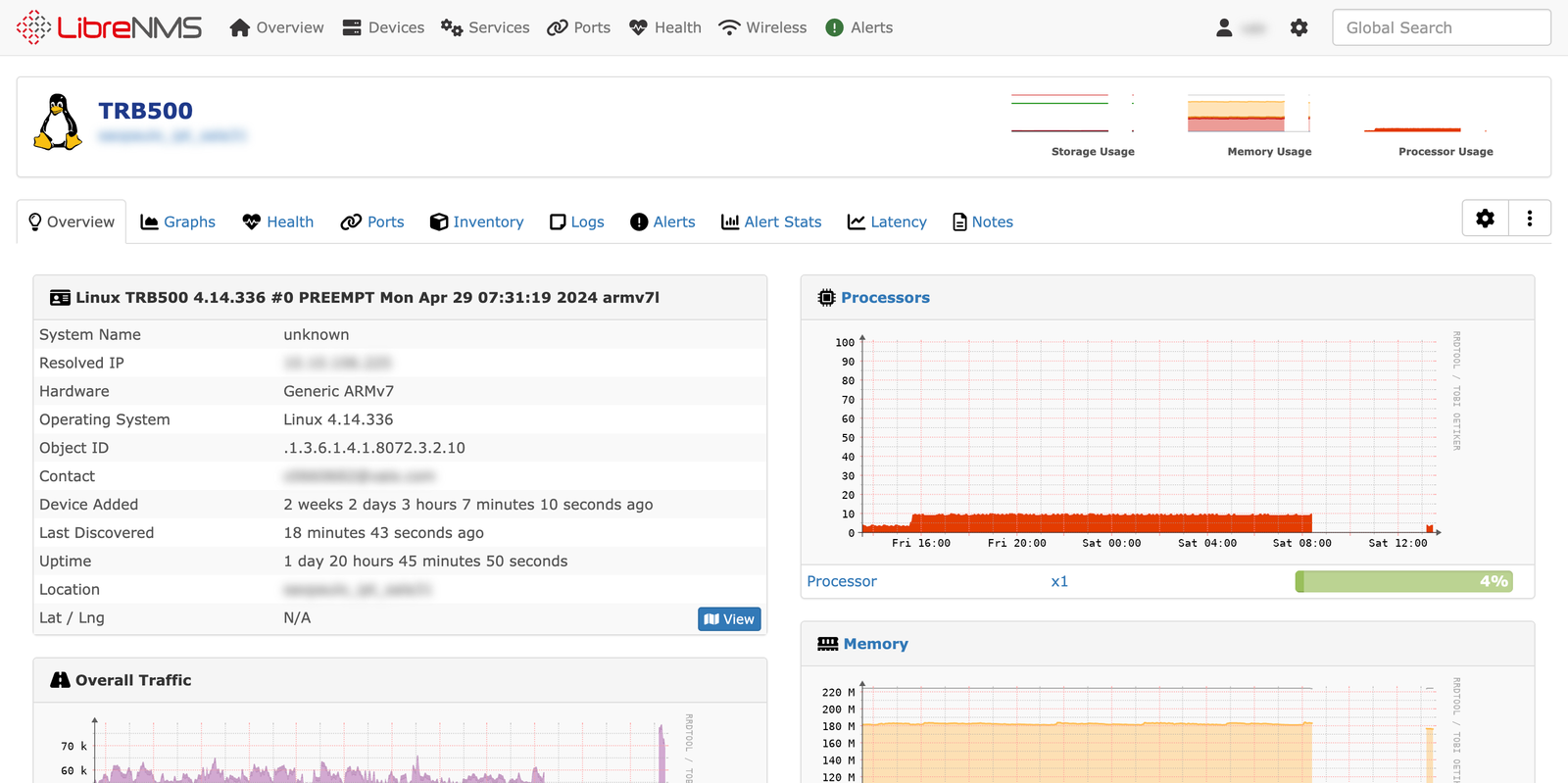
Task: Open the Memory panel link
Action: click(875, 644)
